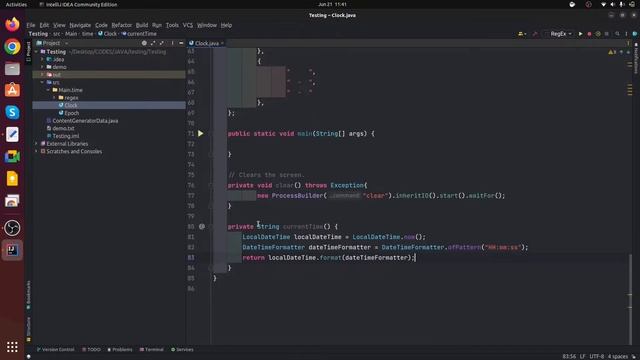This screenshot has height=360, width=640.
Task: Open the Build menu
Action: pyautogui.click(x=142, y=25)
